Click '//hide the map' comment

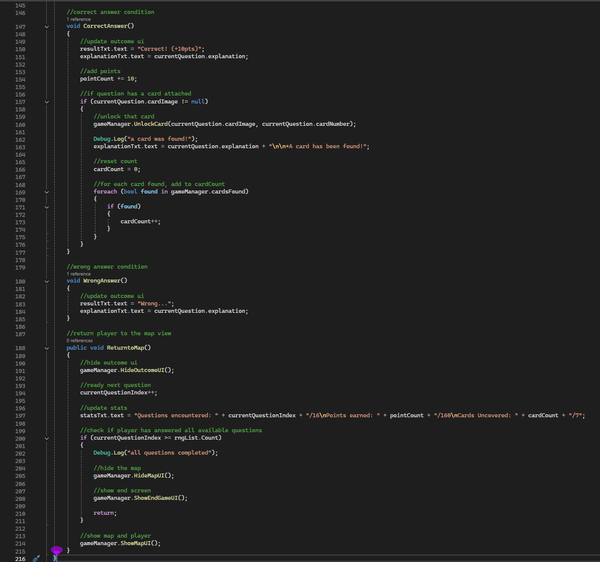pyautogui.click(x=117, y=468)
